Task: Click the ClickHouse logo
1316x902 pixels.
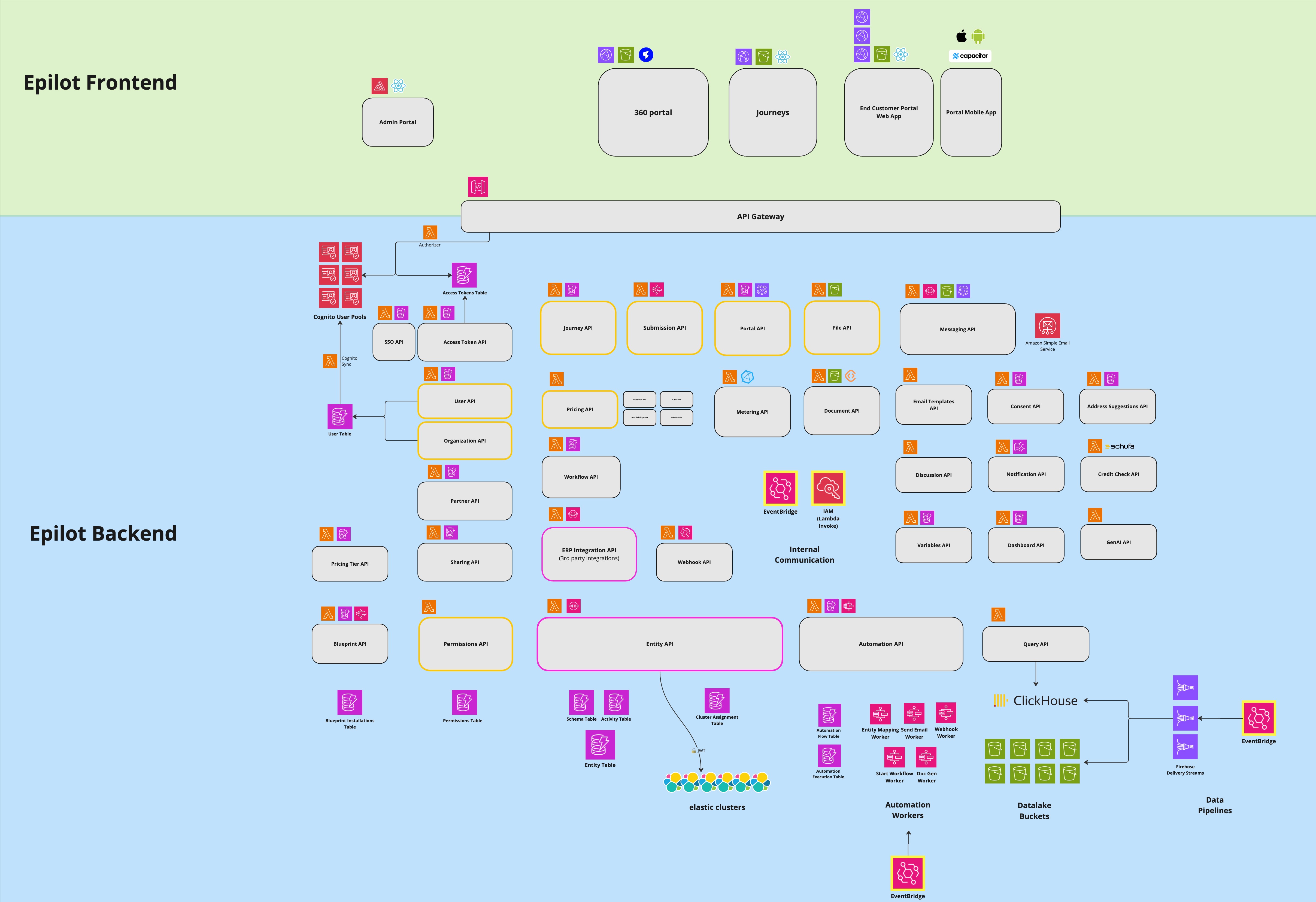Action: (x=1036, y=700)
